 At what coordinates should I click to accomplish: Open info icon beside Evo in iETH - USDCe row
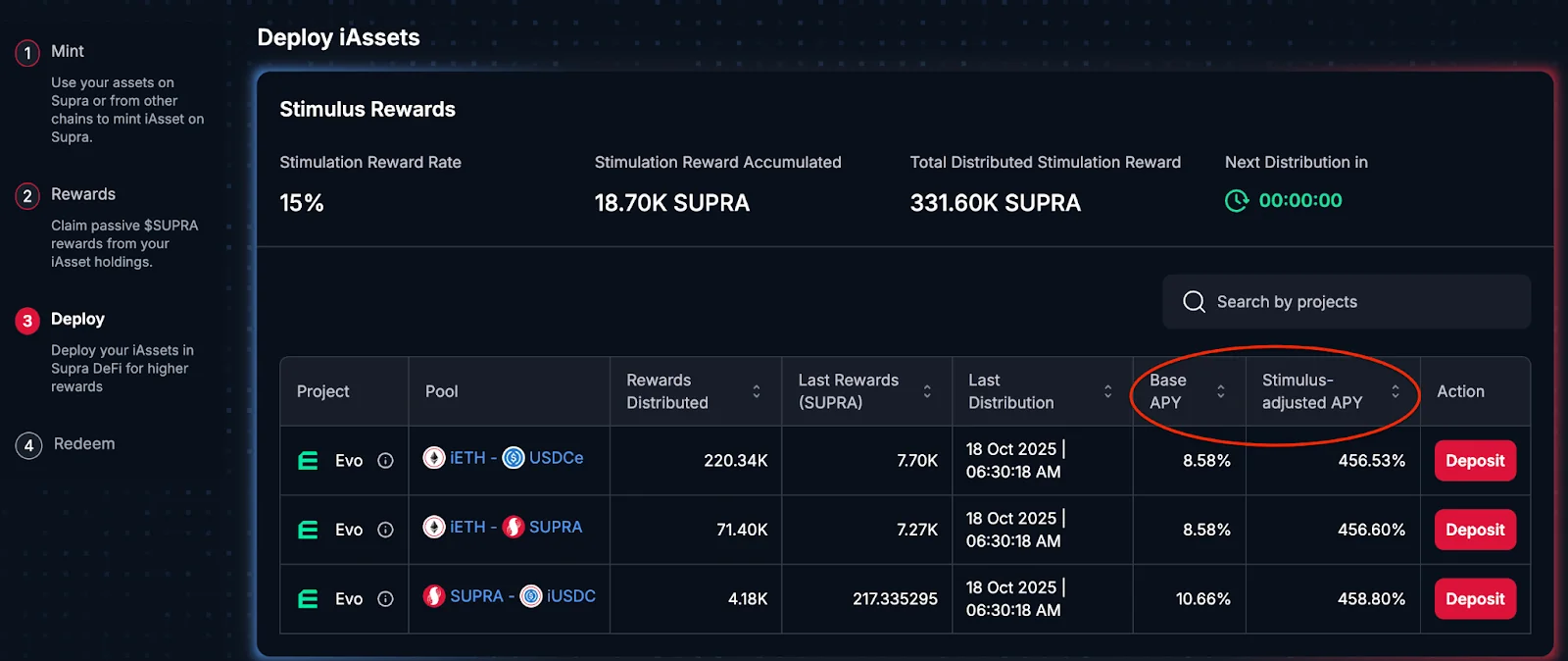(385, 461)
